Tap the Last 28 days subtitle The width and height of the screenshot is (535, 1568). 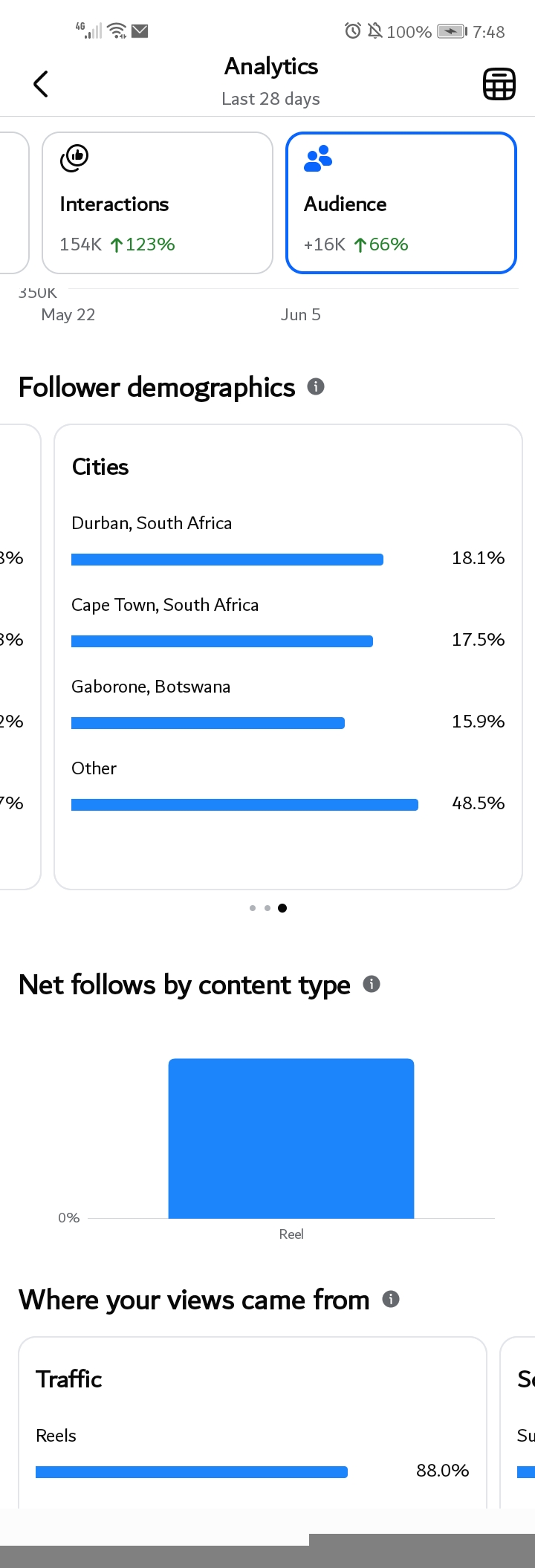point(270,99)
